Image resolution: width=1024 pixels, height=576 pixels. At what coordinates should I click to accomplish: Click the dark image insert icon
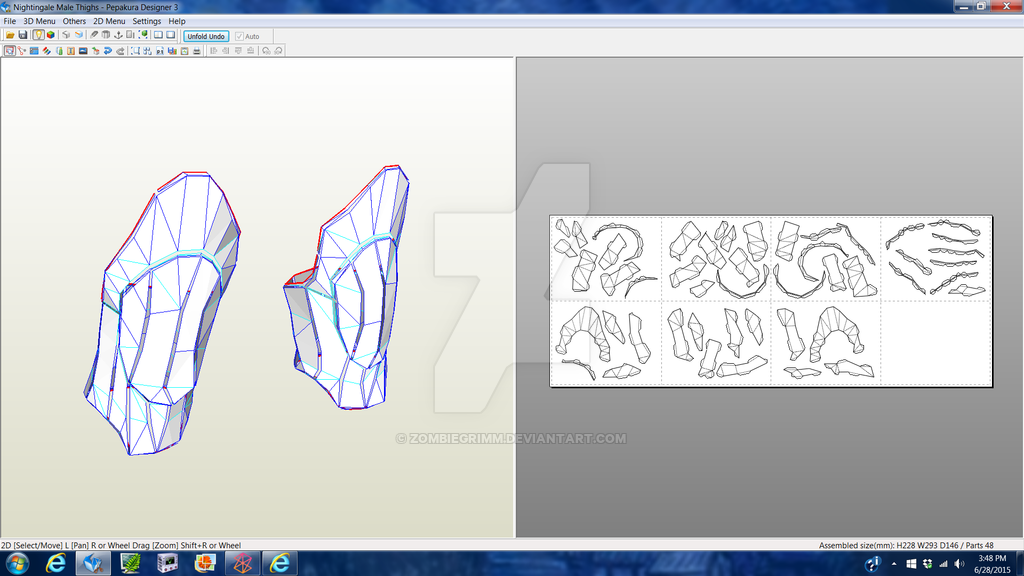[83, 51]
